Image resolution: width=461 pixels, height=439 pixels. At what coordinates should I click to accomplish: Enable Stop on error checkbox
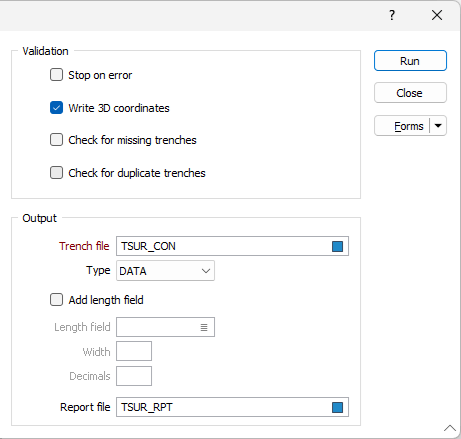click(x=56, y=75)
